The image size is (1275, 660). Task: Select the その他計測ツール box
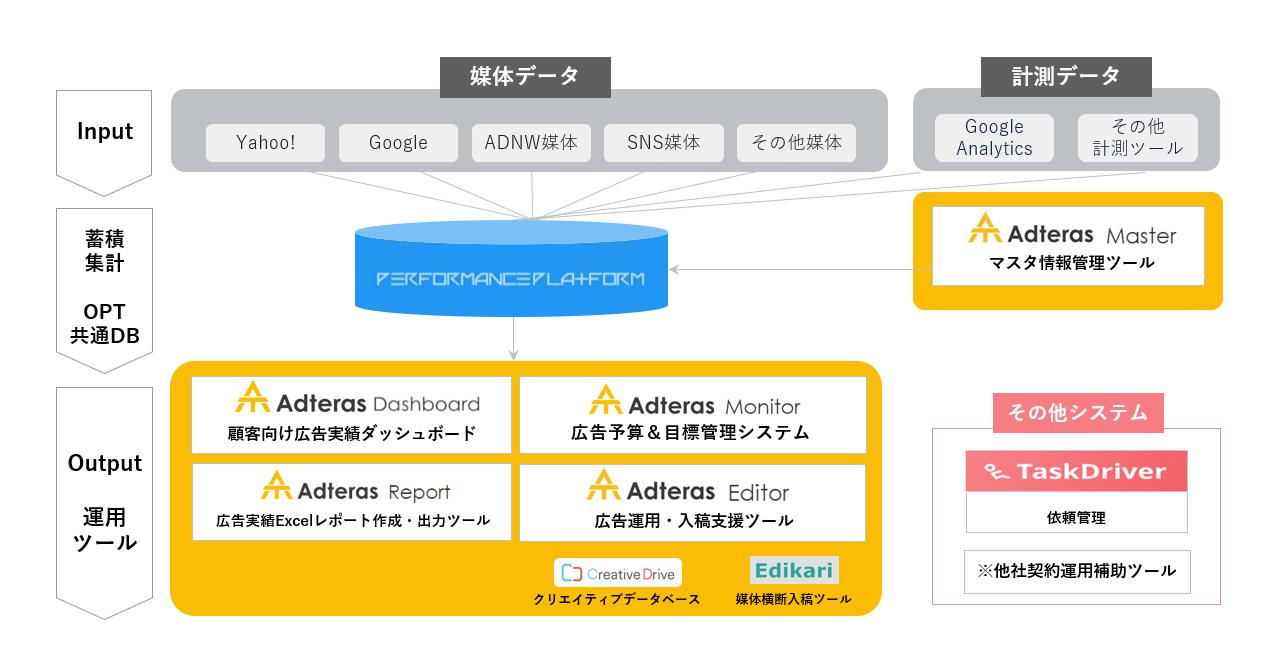pos(1137,137)
